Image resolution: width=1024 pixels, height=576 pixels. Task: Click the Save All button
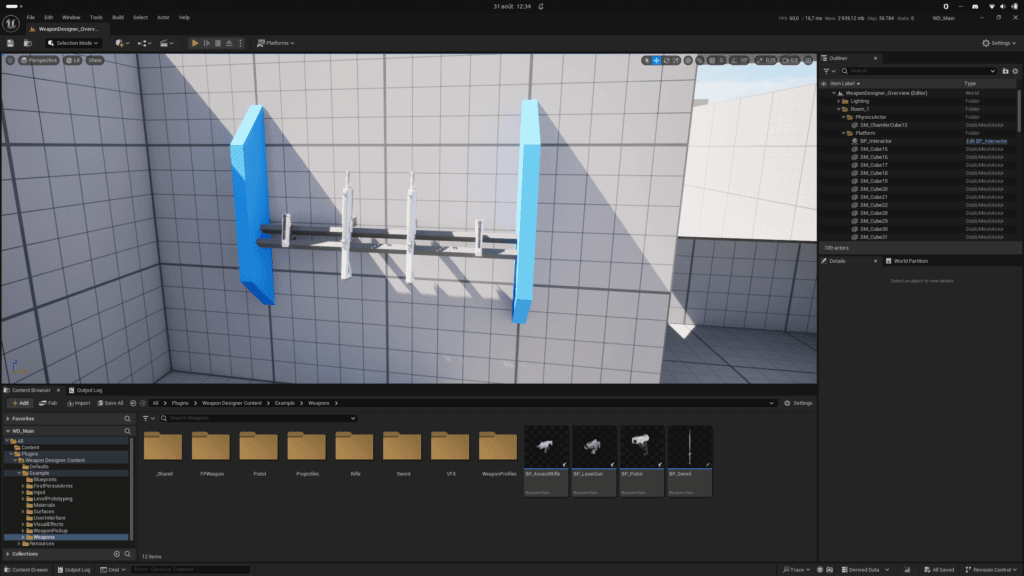click(x=110, y=403)
